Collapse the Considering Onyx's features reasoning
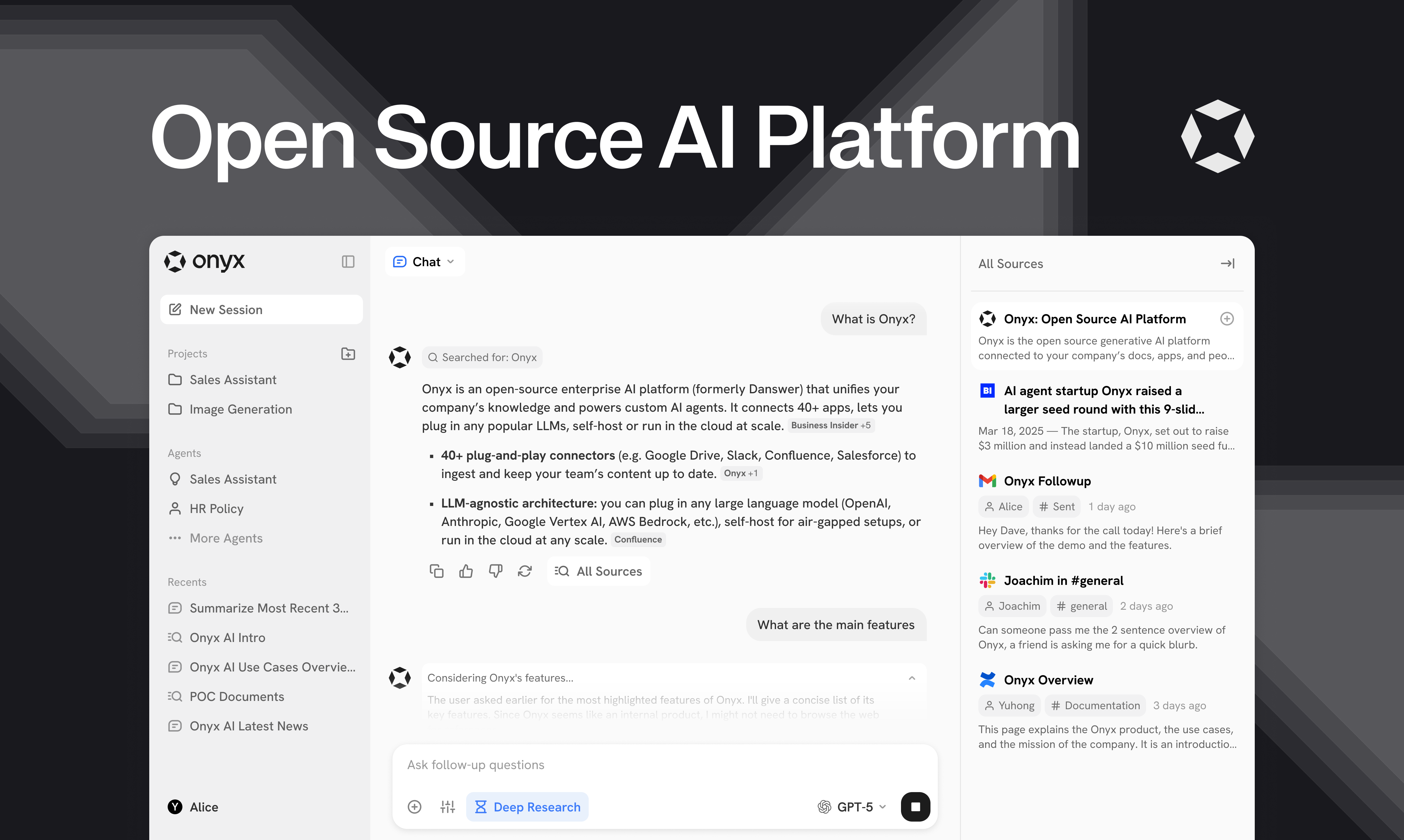Viewport: 1404px width, 840px height. click(911, 678)
